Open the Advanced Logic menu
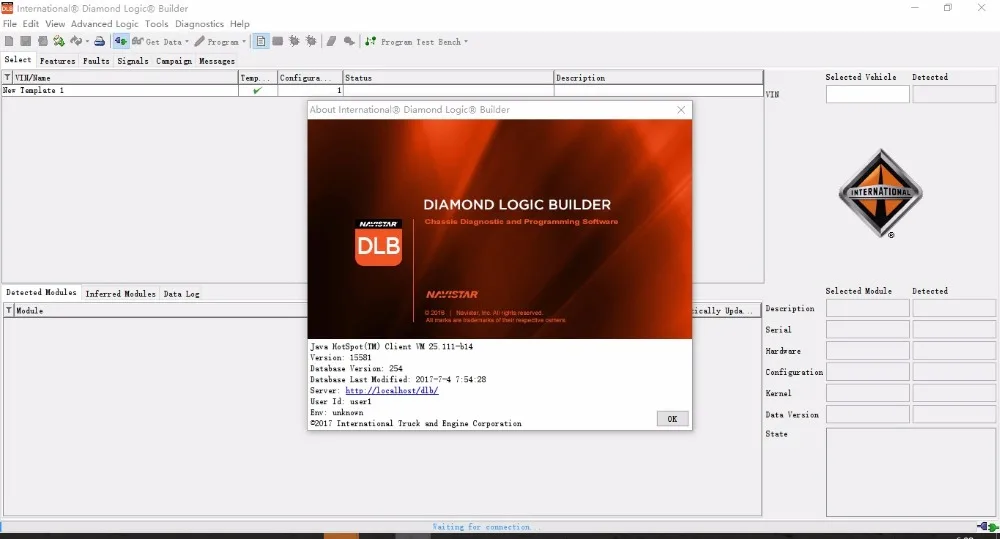 click(x=105, y=24)
